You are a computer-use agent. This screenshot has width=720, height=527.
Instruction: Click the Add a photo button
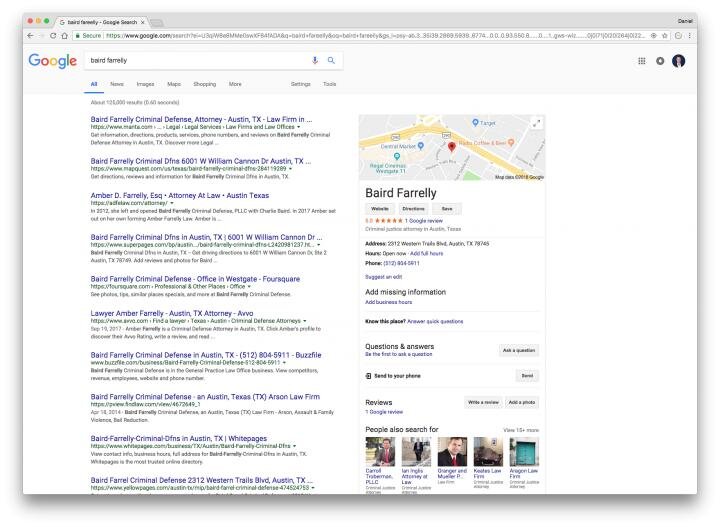pyautogui.click(x=522, y=403)
